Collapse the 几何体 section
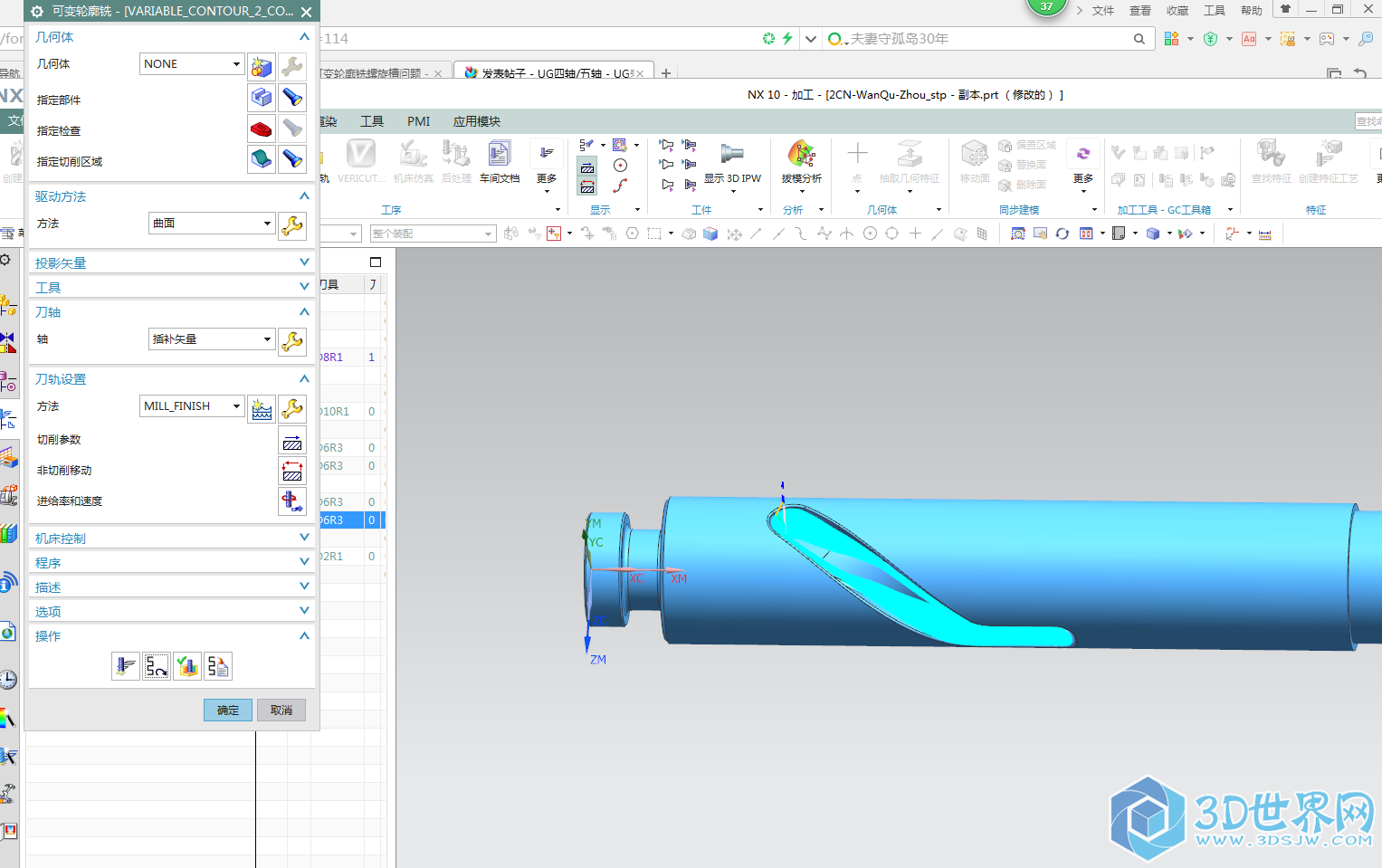This screenshot has height=868, width=1382. (172, 37)
